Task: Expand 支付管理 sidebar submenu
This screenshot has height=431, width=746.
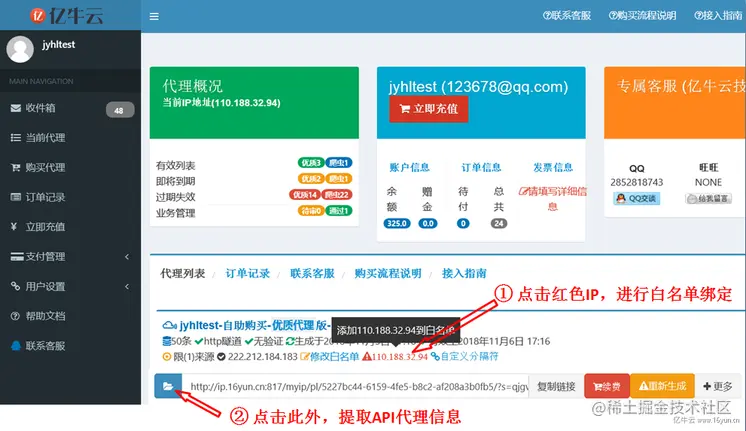Action: coord(70,257)
